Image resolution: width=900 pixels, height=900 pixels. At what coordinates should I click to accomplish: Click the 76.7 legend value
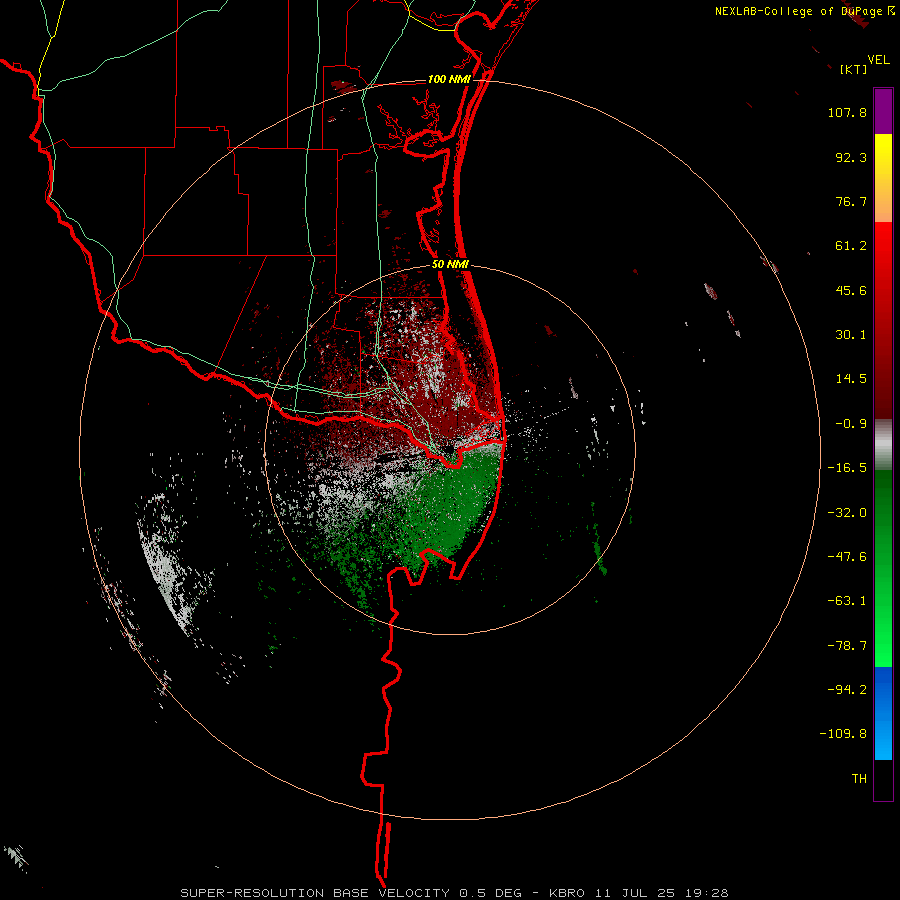pos(851,201)
